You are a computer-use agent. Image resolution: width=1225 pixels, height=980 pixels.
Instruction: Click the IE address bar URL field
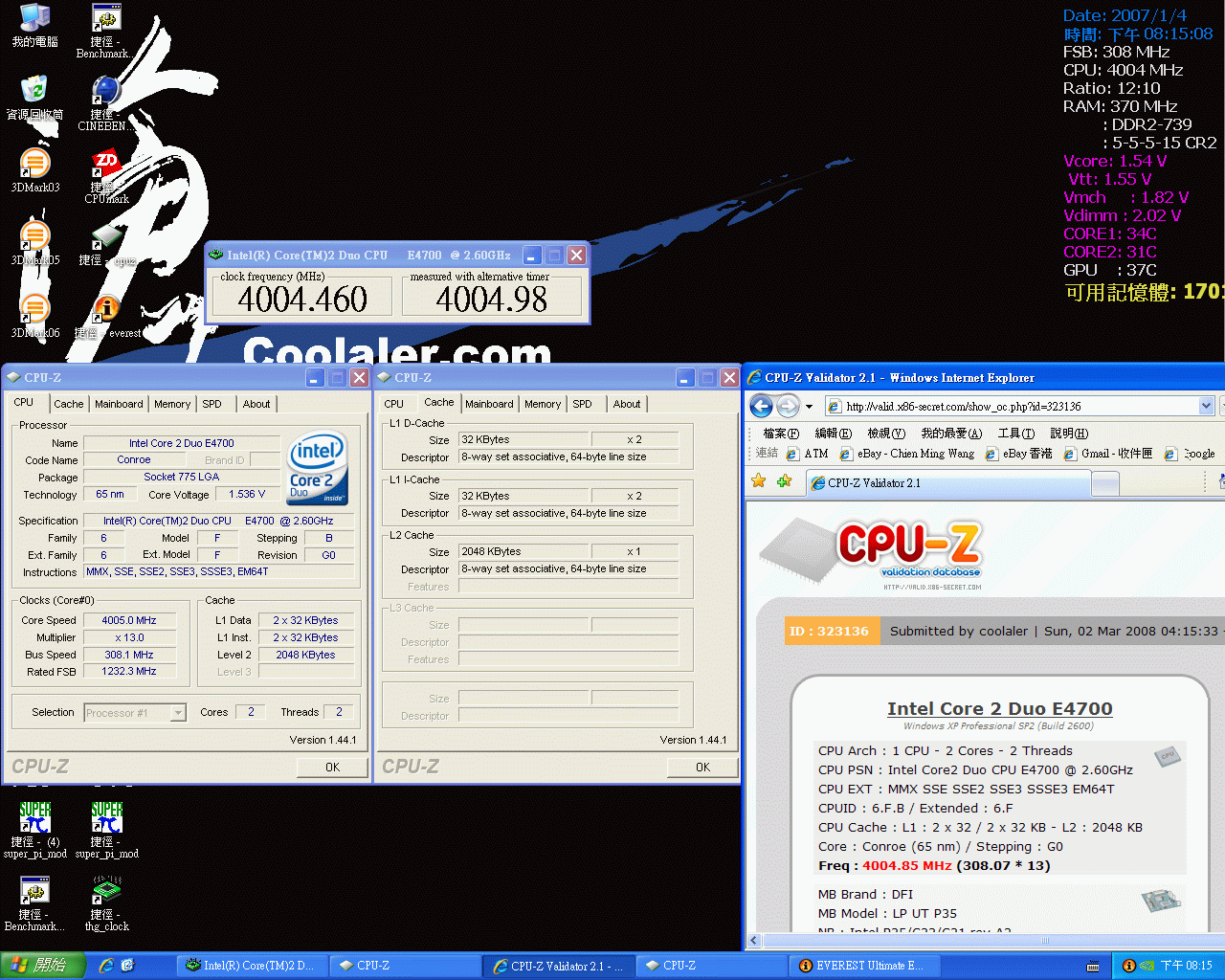point(1018,407)
